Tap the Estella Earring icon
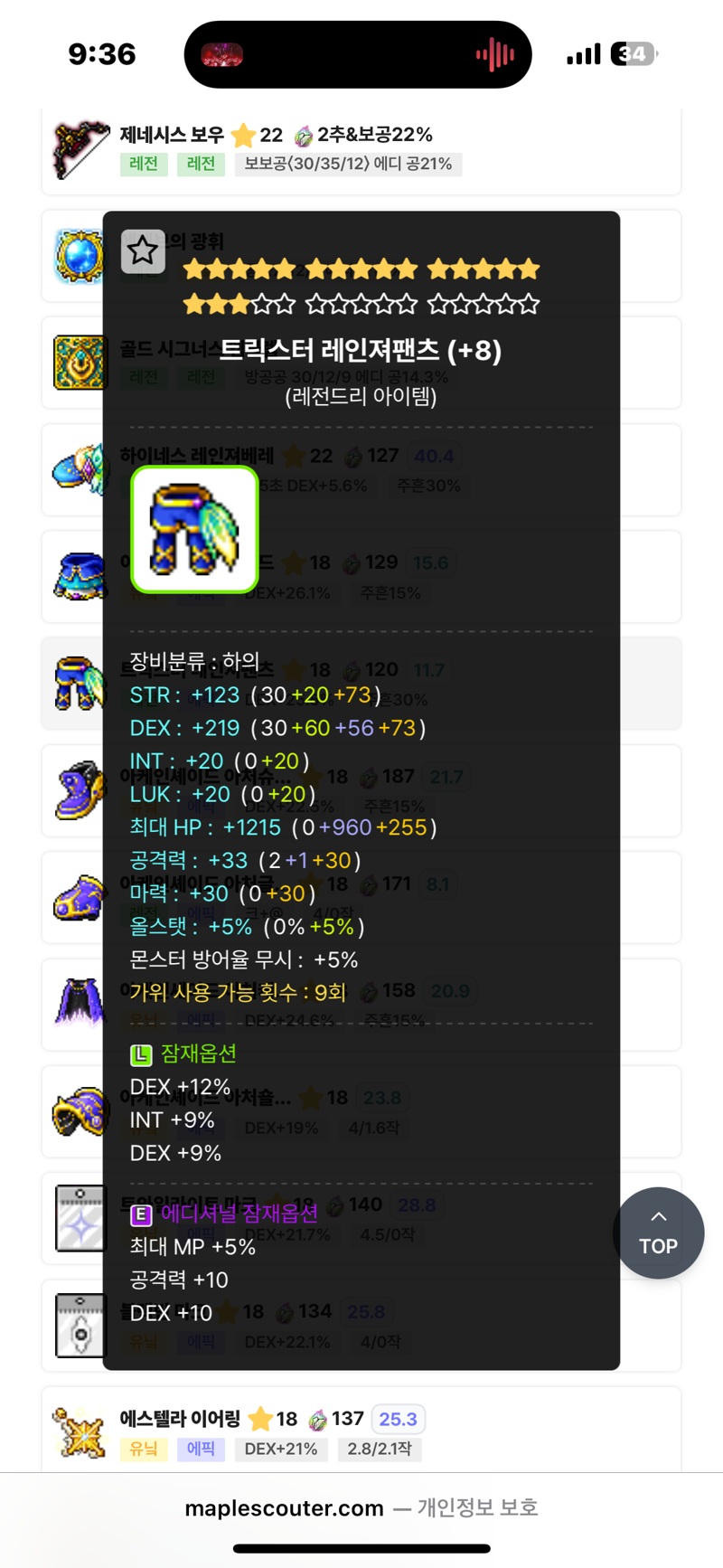The height and width of the screenshot is (1568, 723). click(x=80, y=1432)
